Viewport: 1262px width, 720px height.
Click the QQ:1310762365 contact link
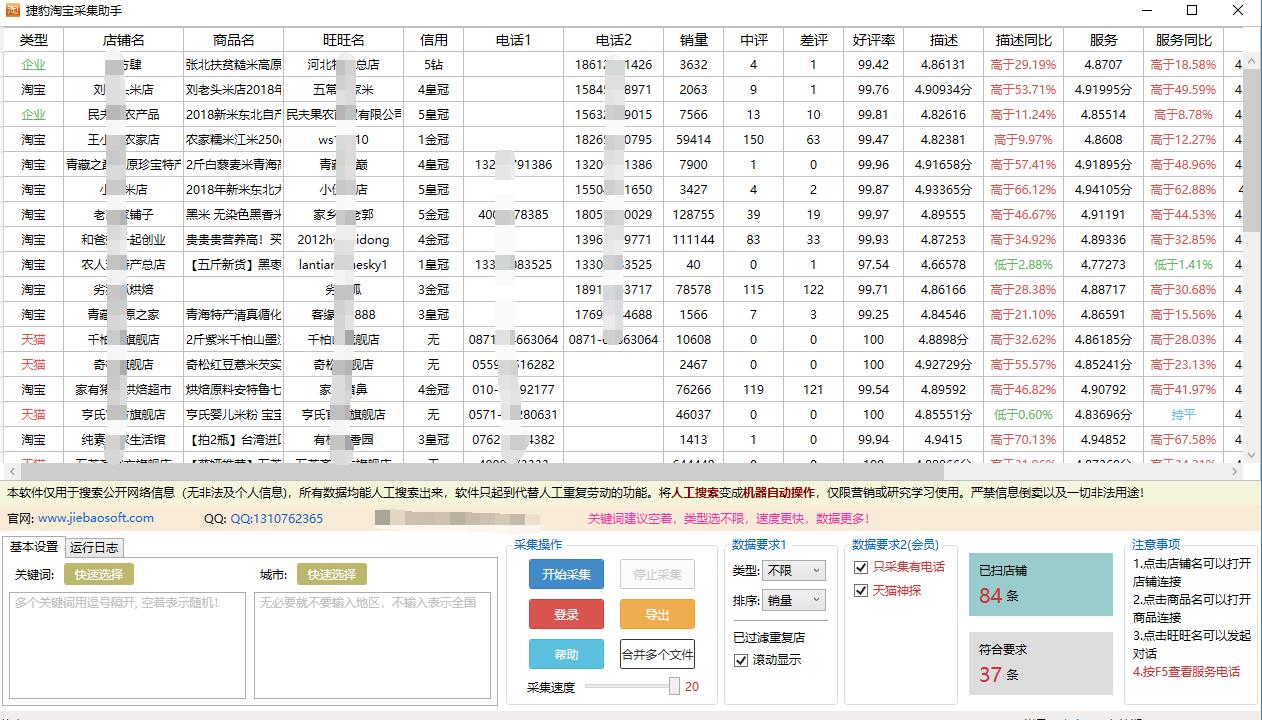tap(277, 518)
